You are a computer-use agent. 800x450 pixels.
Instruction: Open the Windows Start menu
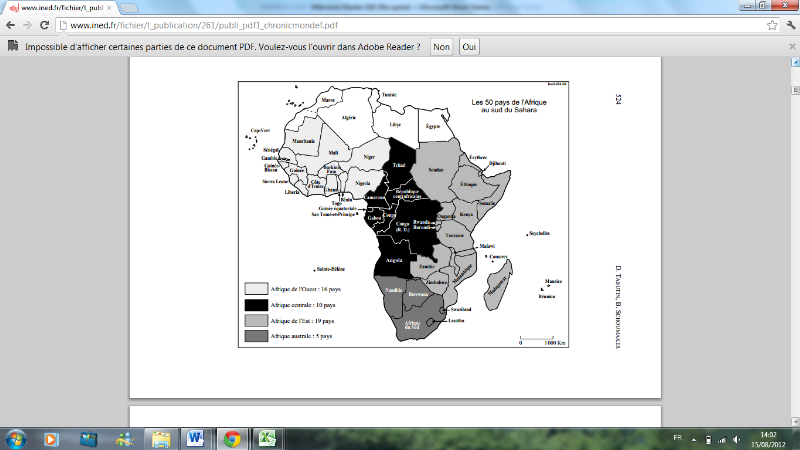click(17, 438)
